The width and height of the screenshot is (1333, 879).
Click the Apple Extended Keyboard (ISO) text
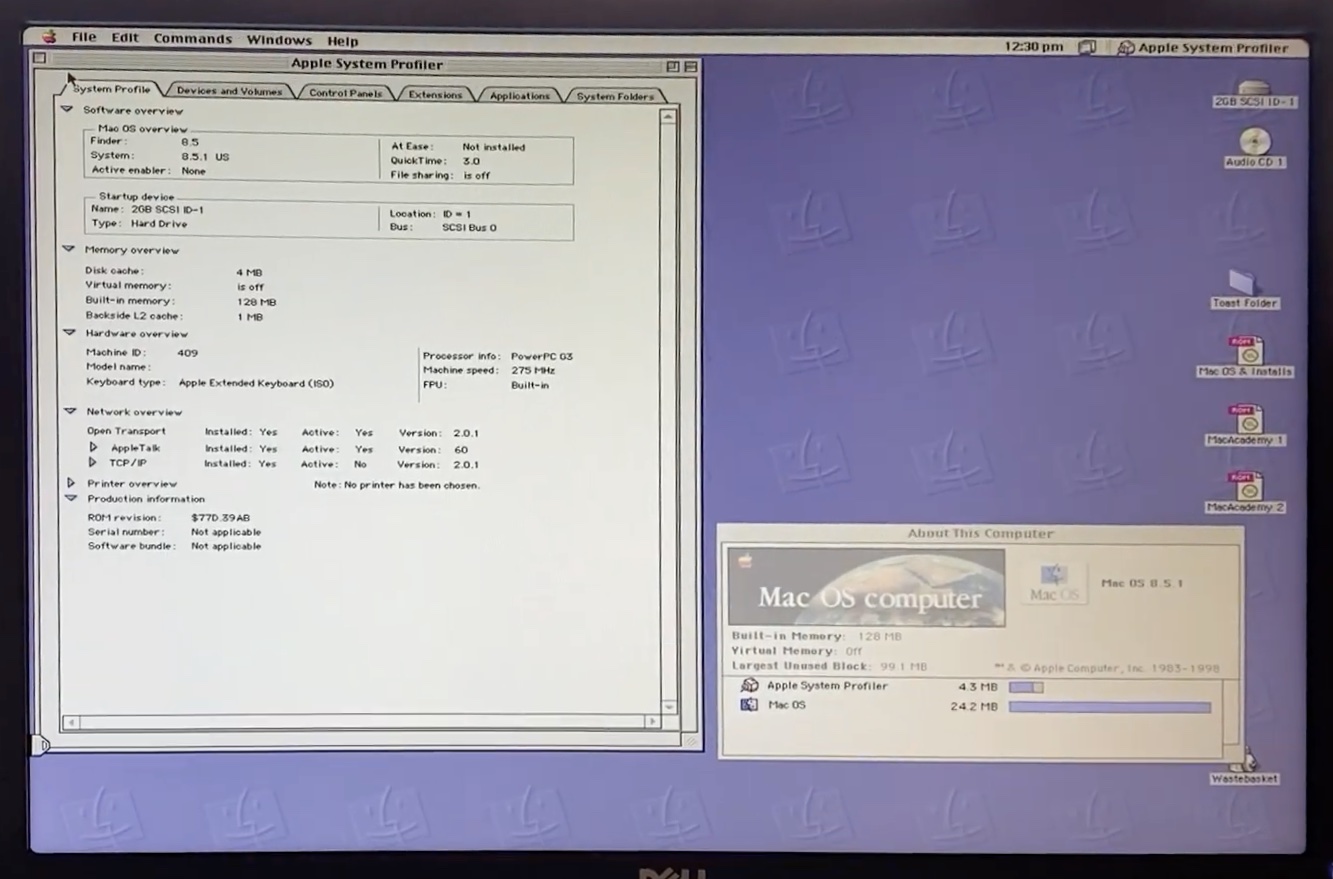click(x=256, y=383)
